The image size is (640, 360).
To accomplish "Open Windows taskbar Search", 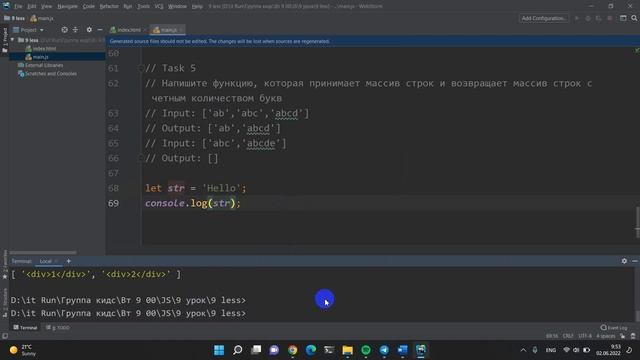I will (x=237, y=350).
